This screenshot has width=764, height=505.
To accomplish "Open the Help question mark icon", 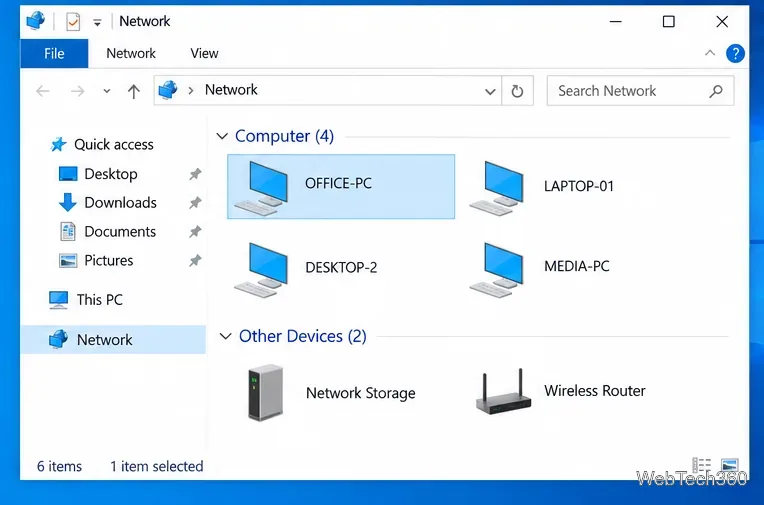I will pyautogui.click(x=735, y=53).
